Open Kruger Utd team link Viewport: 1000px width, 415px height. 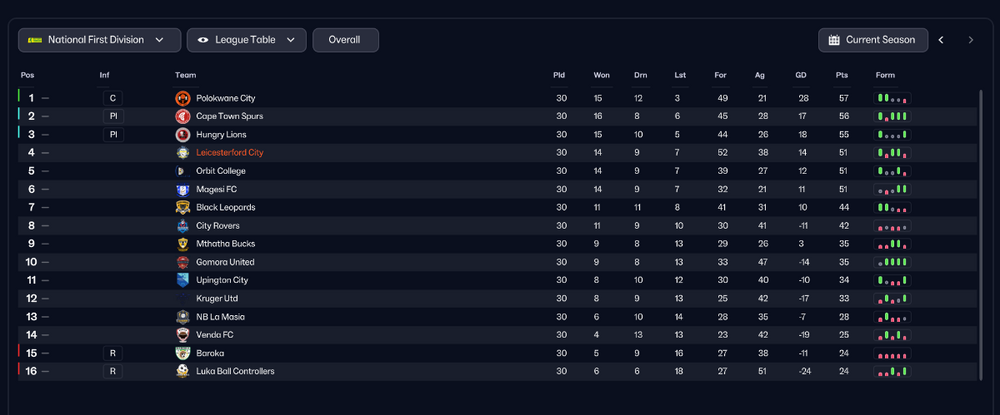click(217, 298)
